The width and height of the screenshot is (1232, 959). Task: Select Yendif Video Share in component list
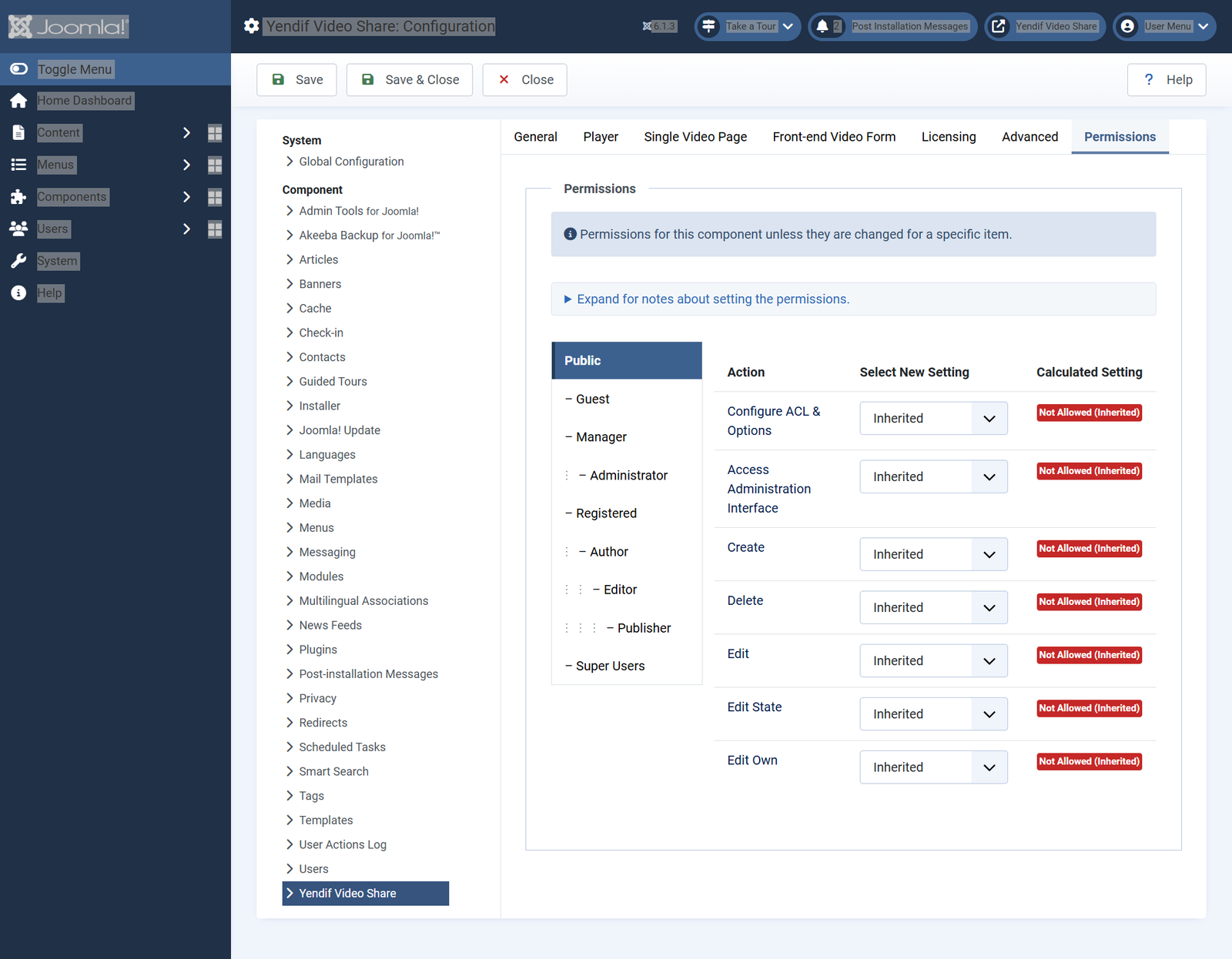coord(366,894)
